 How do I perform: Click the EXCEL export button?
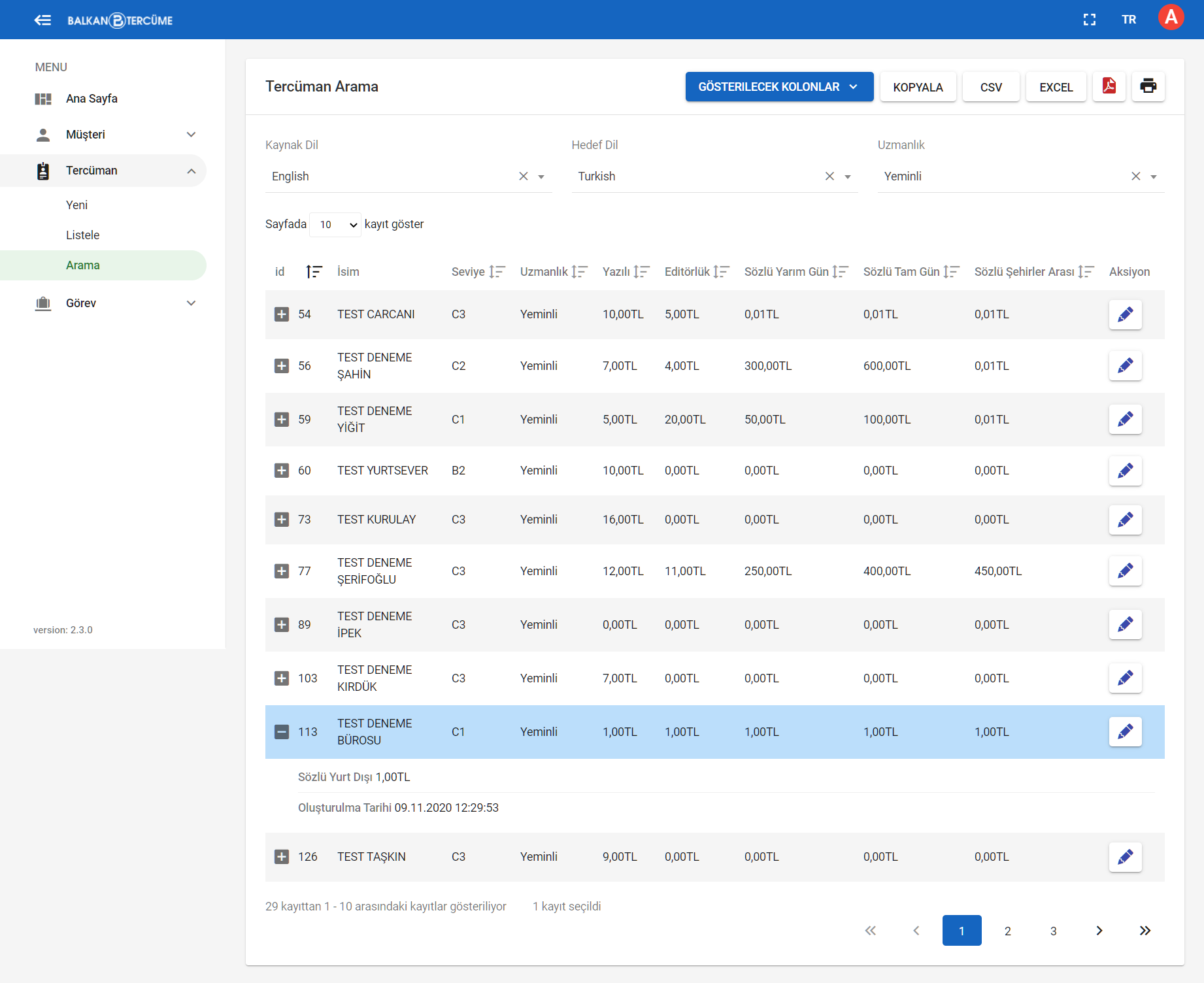coord(1056,87)
